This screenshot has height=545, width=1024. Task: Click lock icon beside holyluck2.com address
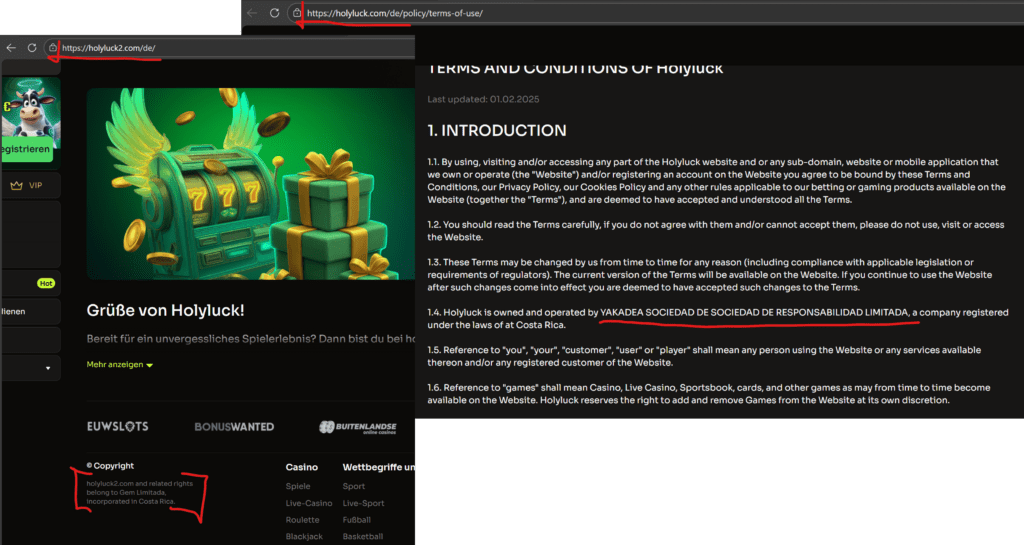[53, 48]
